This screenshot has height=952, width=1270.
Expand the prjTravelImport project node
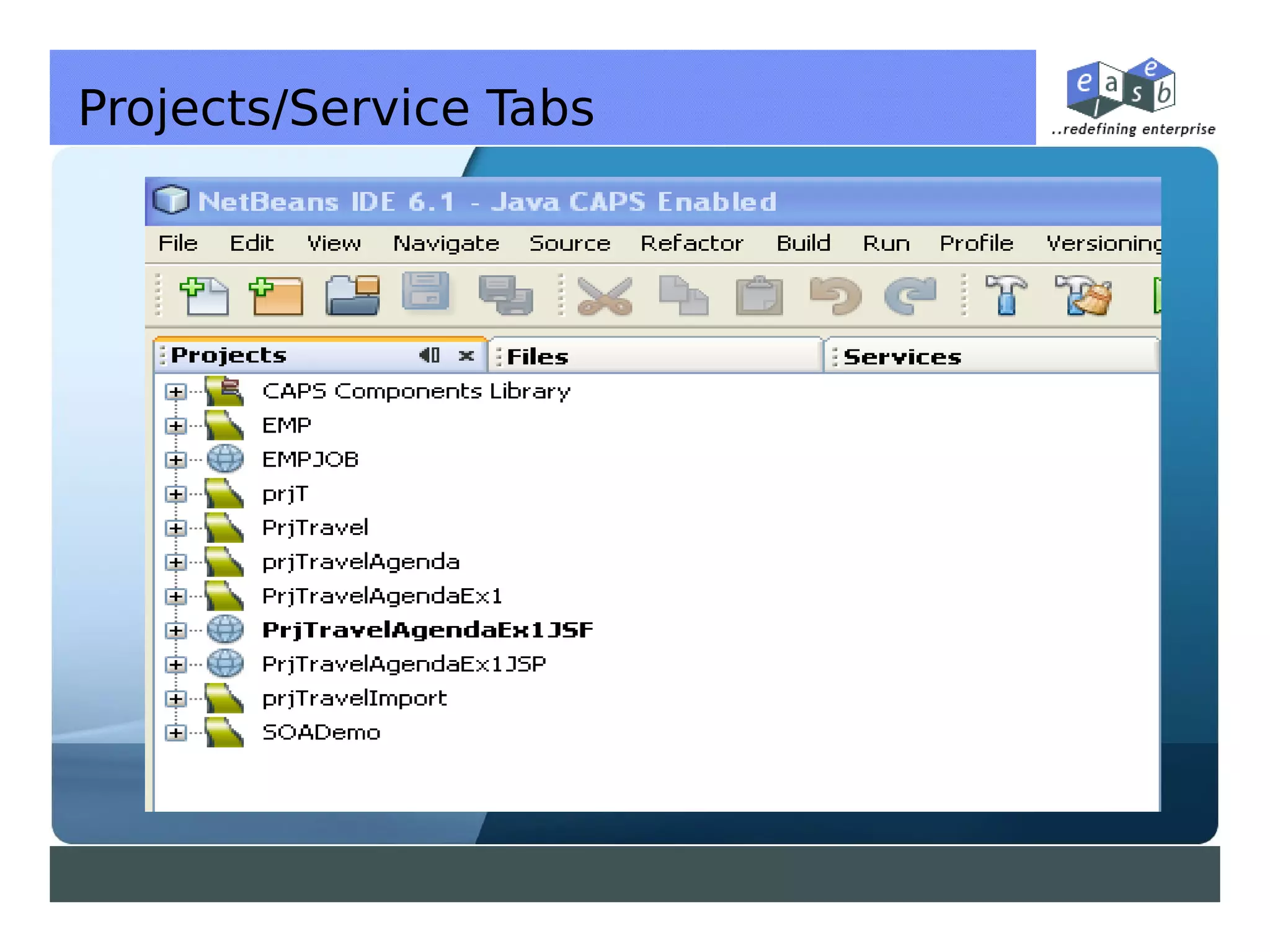tap(176, 699)
